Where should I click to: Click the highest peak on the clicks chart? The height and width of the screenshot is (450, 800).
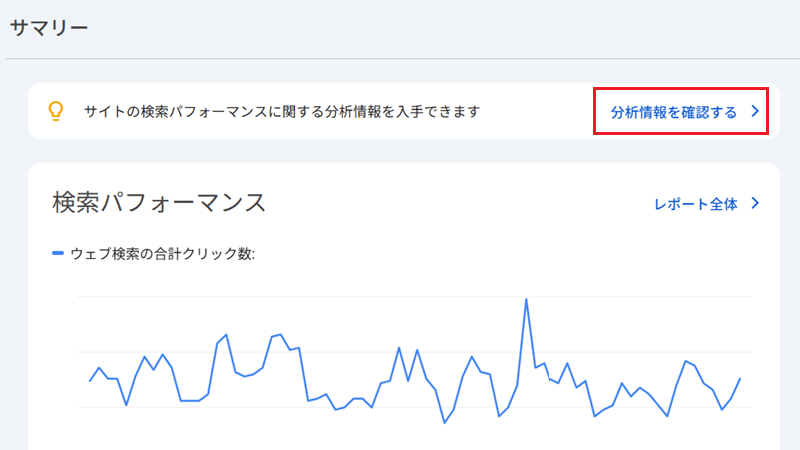(x=526, y=299)
